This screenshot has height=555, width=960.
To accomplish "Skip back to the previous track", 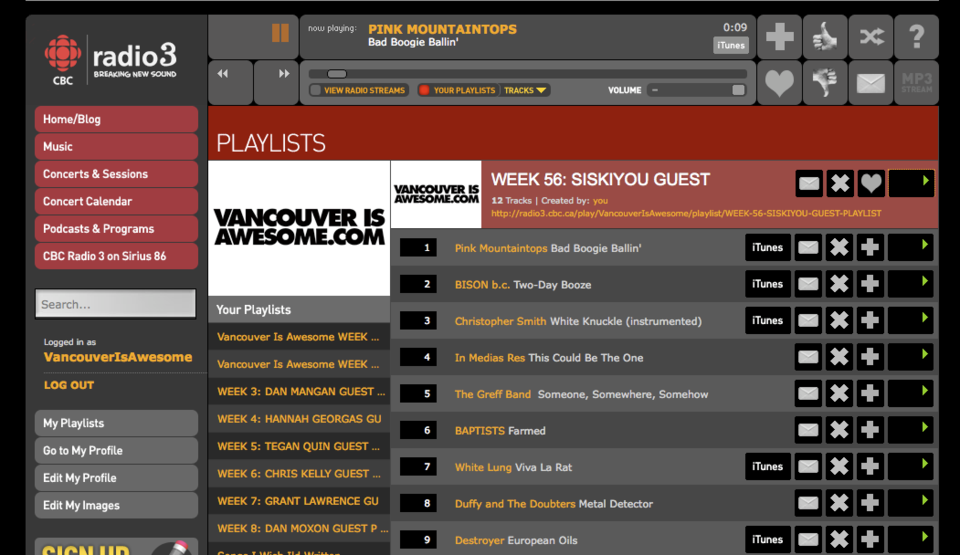I will click(x=223, y=74).
